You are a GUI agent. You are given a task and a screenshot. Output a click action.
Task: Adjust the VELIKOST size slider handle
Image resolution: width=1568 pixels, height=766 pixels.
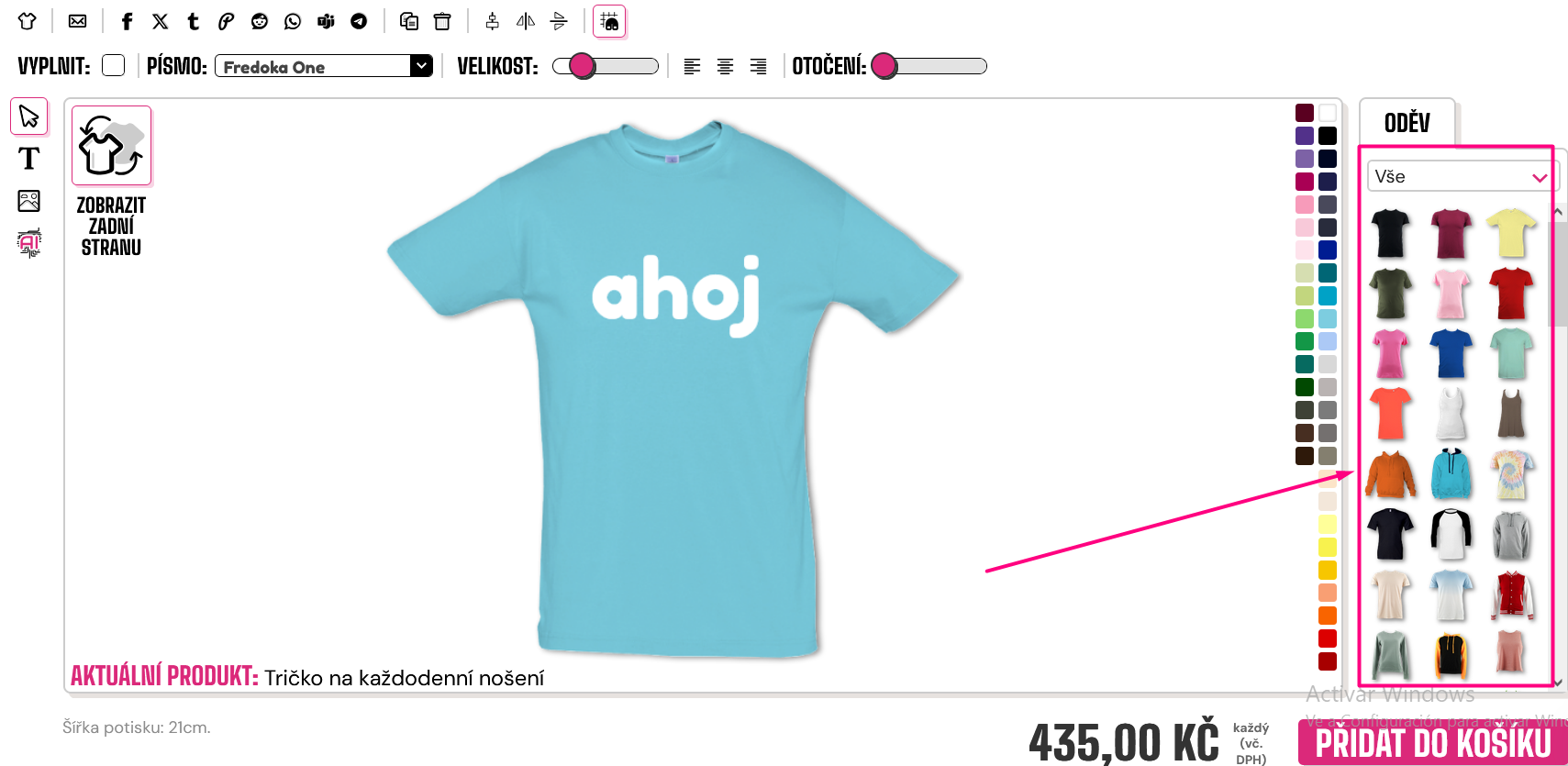click(x=582, y=66)
